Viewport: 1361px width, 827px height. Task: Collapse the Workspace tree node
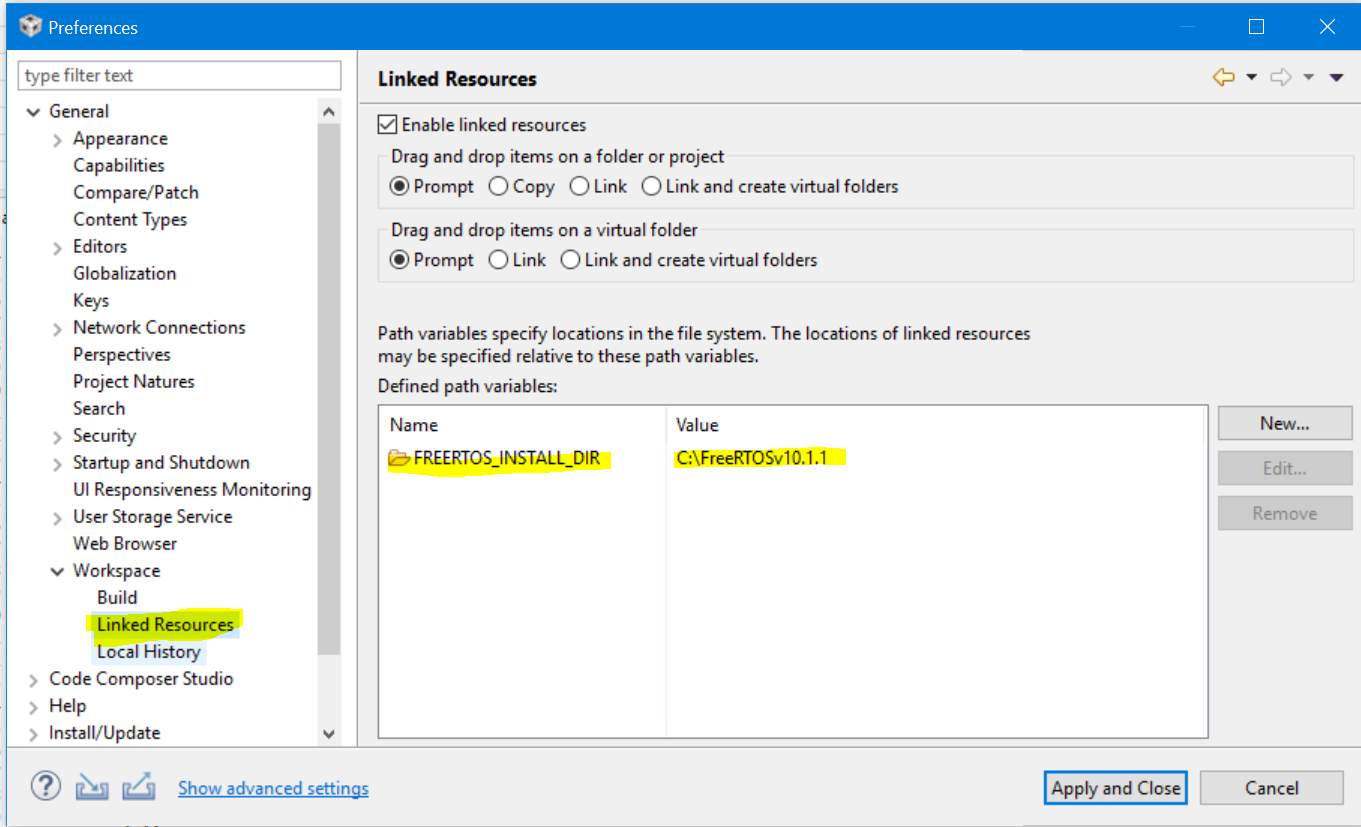(58, 571)
